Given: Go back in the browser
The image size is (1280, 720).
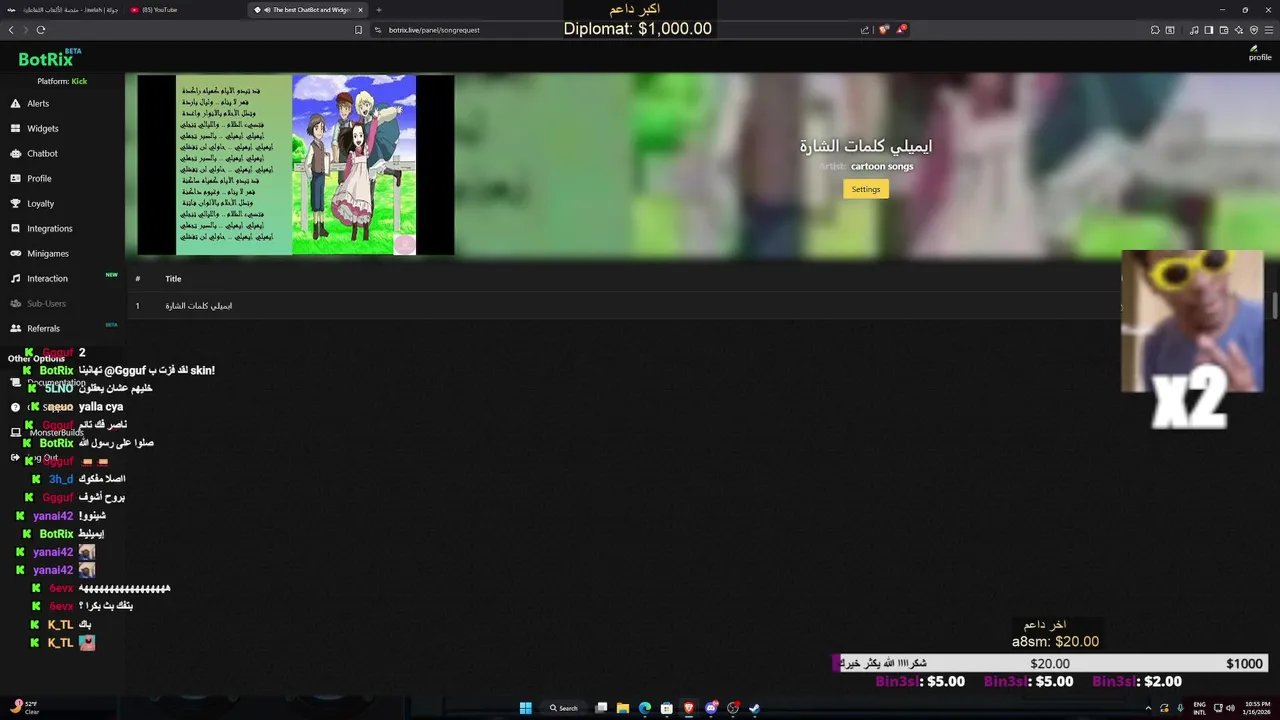Looking at the screenshot, I should (11, 30).
